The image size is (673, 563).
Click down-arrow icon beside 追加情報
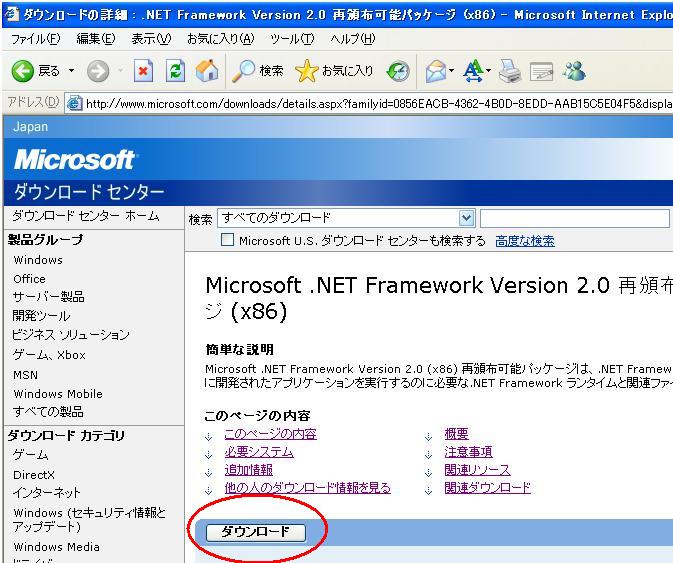[209, 473]
